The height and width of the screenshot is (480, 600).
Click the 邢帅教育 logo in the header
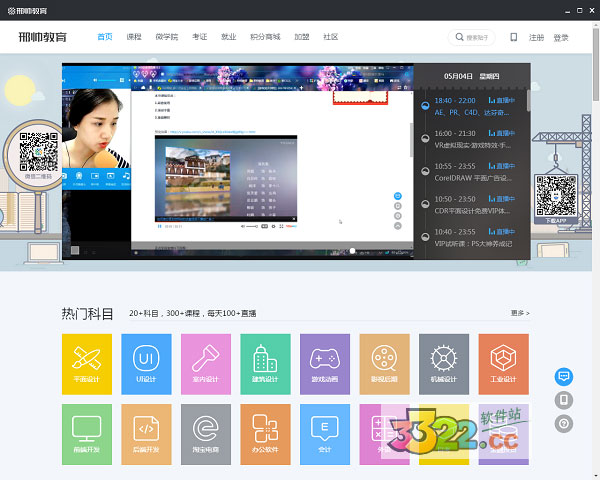(42, 37)
